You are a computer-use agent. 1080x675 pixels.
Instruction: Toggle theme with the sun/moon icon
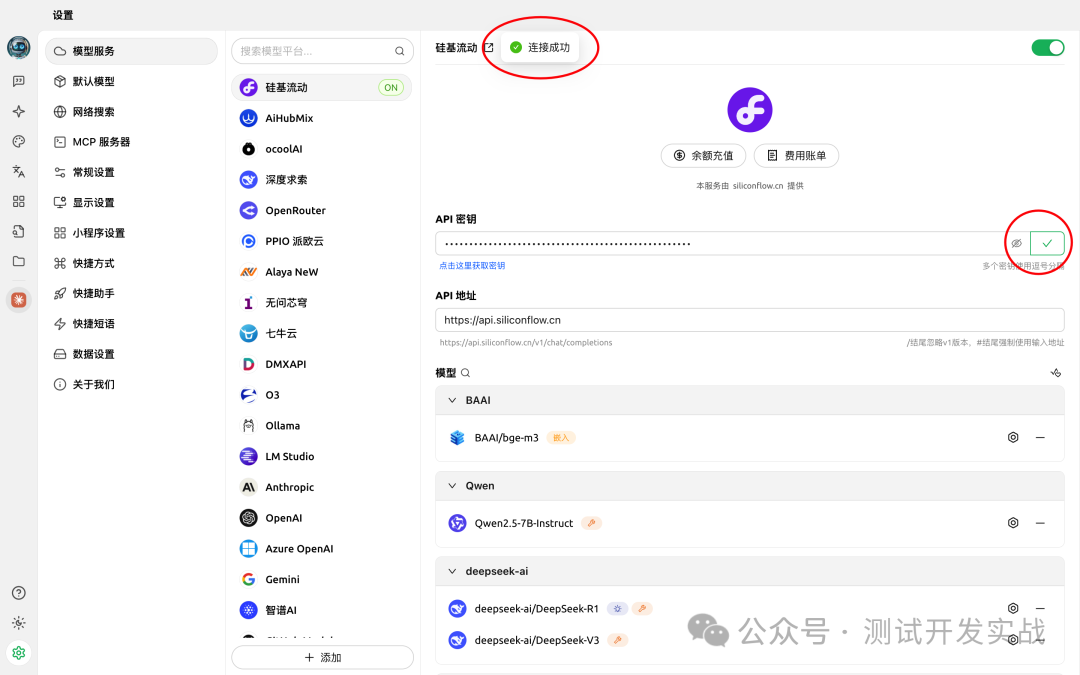18,622
